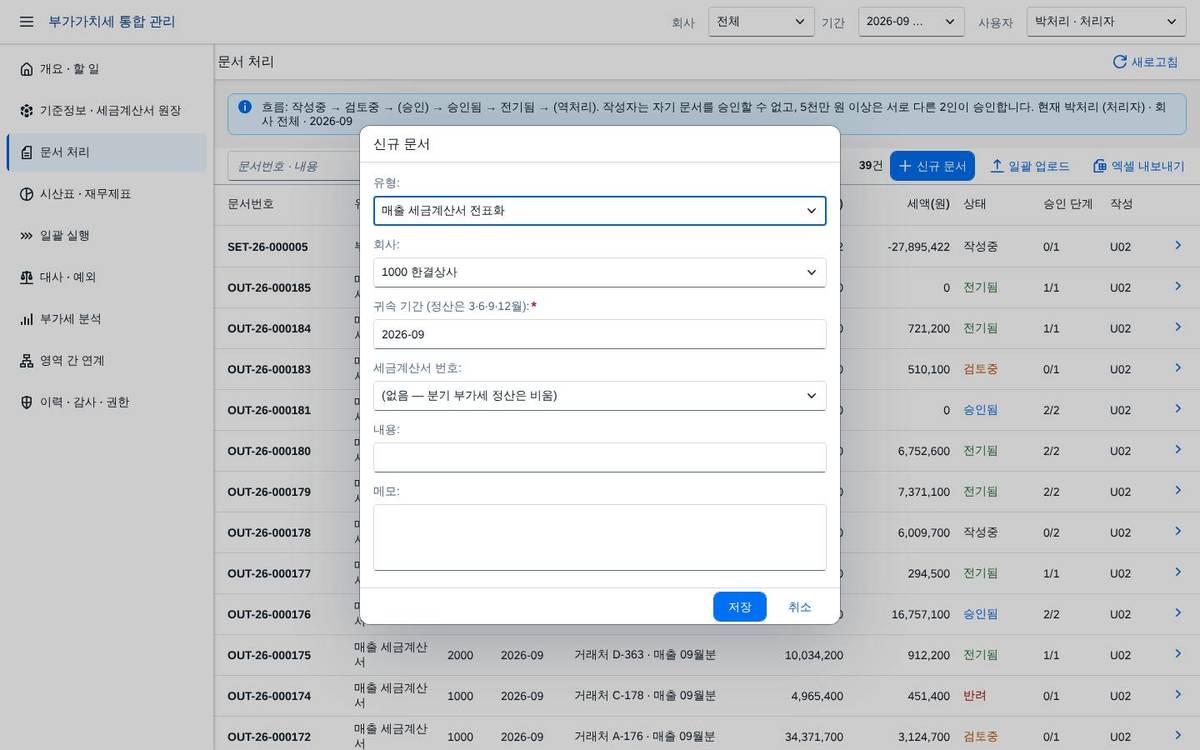
Task: Click the hierarchy icon beside 영역 간 연계
Action: [26, 361]
